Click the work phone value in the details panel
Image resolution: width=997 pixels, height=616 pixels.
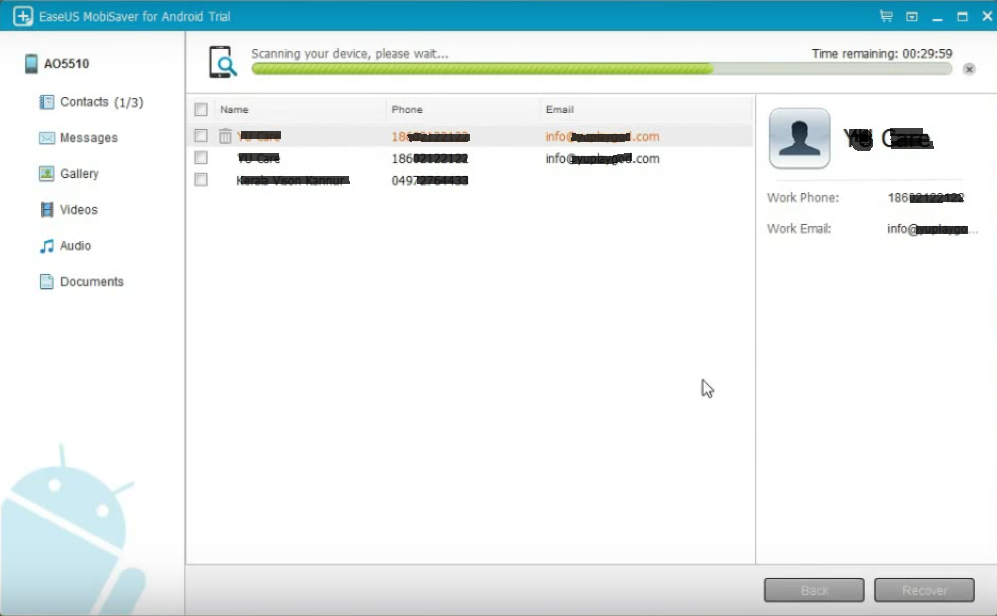926,198
